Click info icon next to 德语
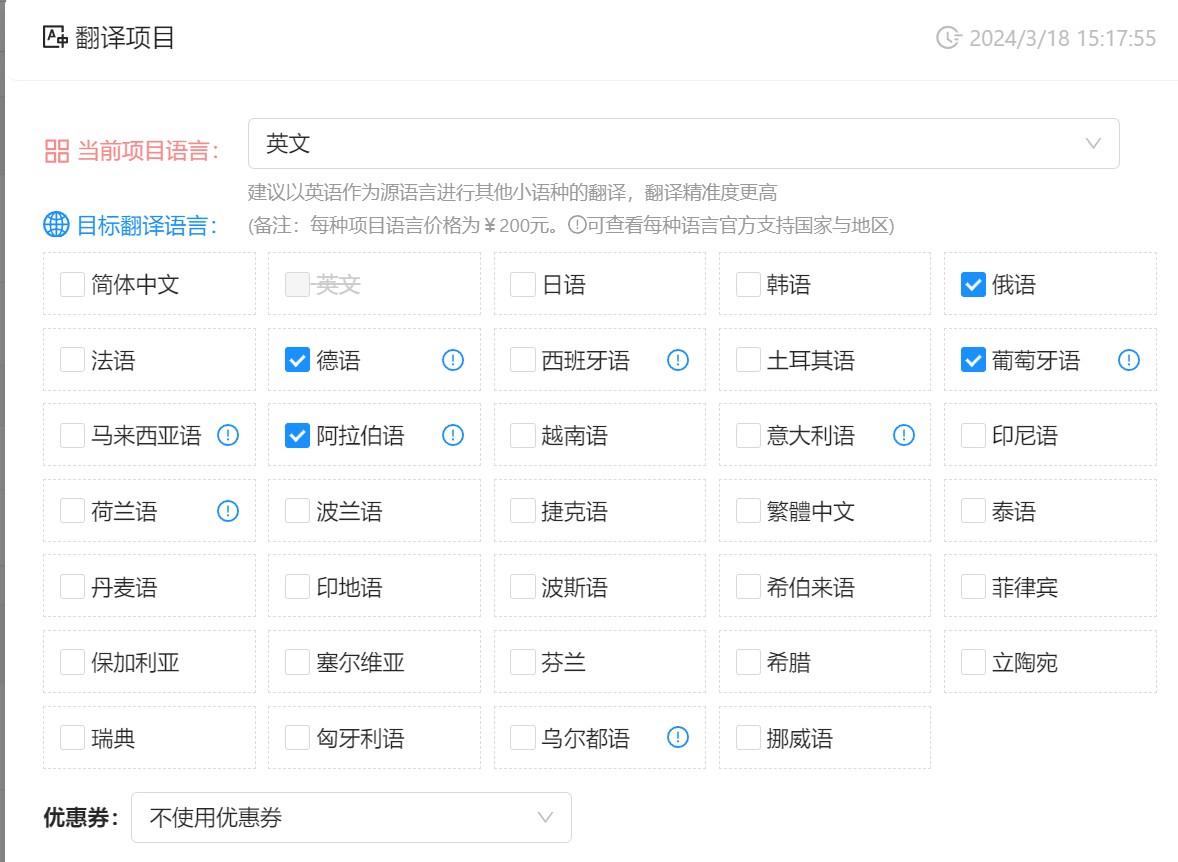 (453, 360)
